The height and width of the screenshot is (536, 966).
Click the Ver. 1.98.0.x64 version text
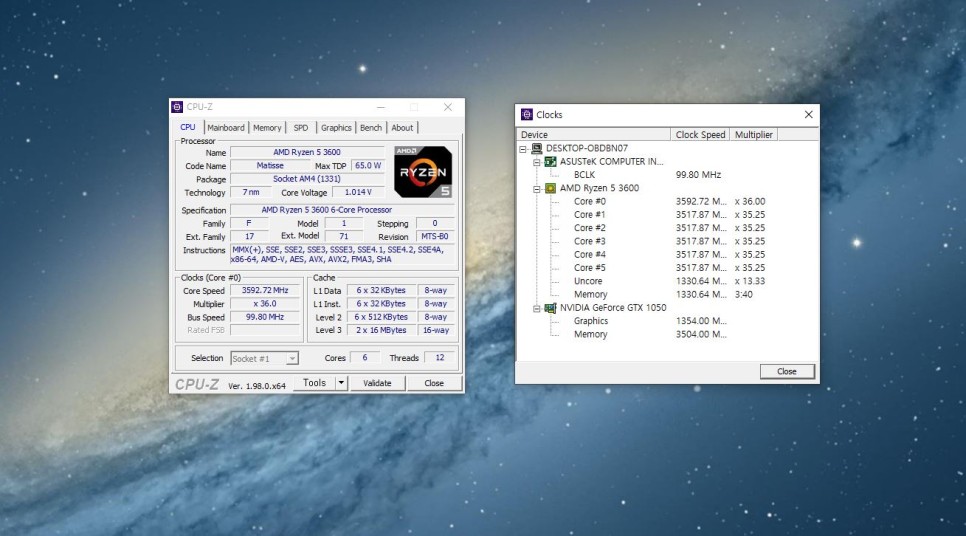257,386
